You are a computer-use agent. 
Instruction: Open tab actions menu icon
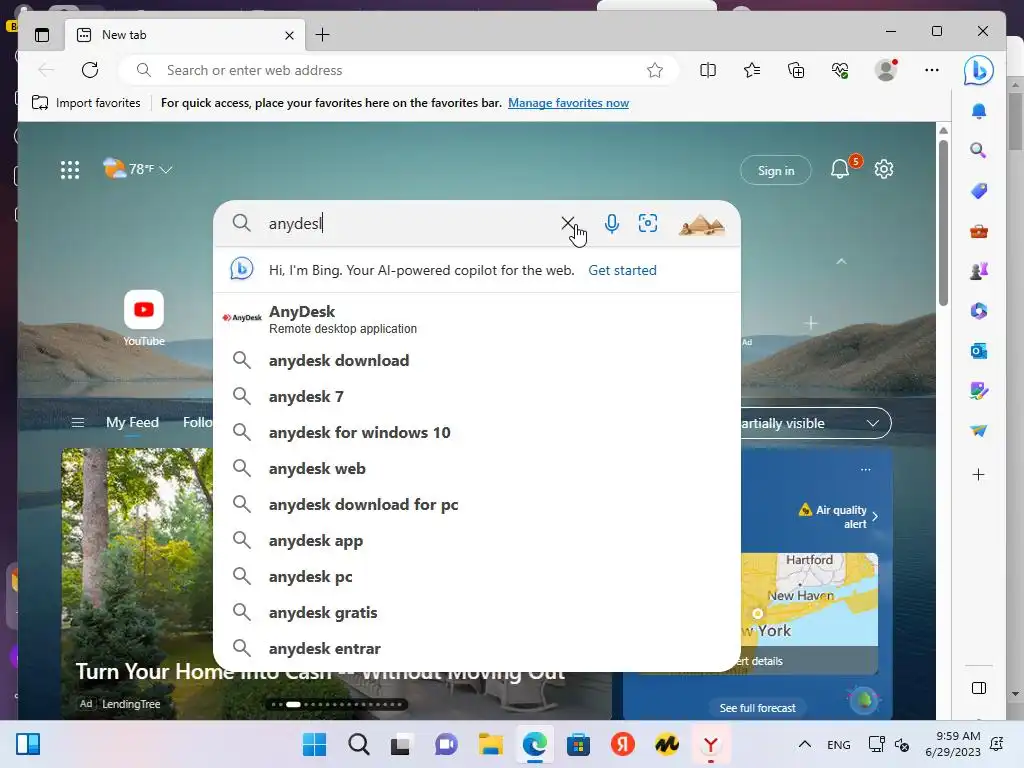pyautogui.click(x=42, y=35)
